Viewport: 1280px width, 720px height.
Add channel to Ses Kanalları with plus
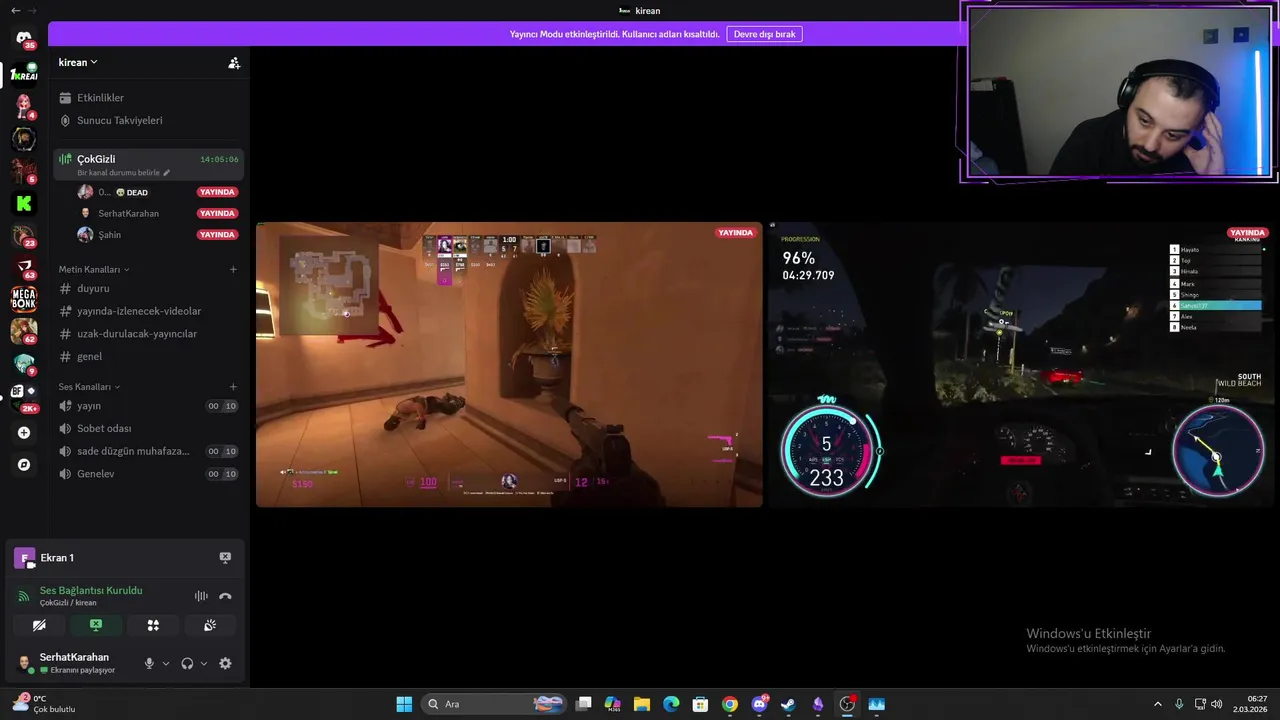click(x=233, y=387)
